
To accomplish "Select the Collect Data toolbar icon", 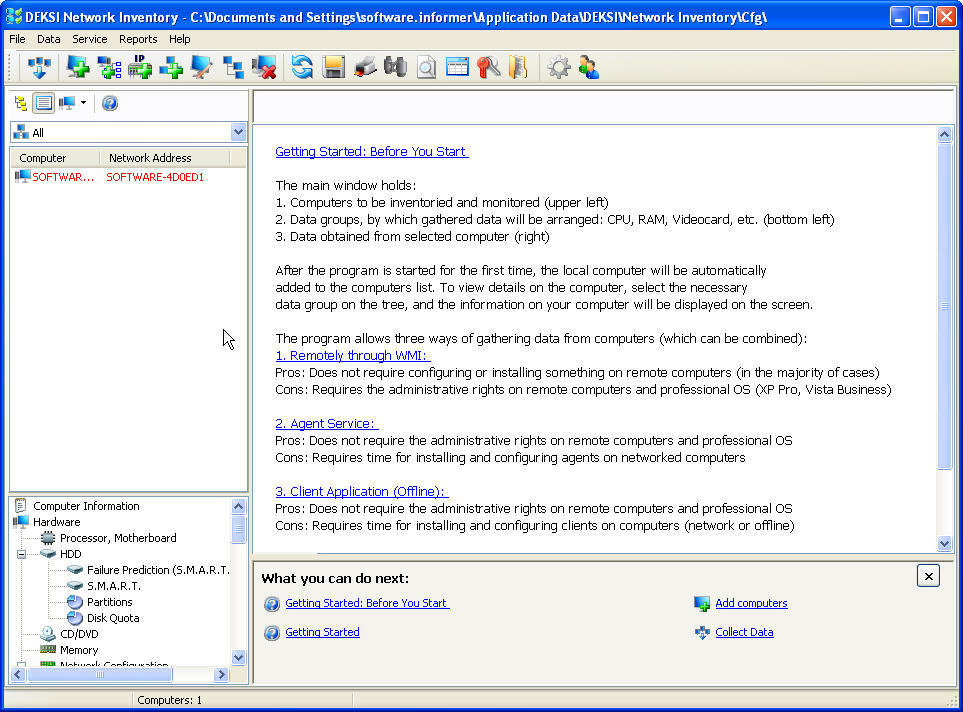I will tap(38, 67).
